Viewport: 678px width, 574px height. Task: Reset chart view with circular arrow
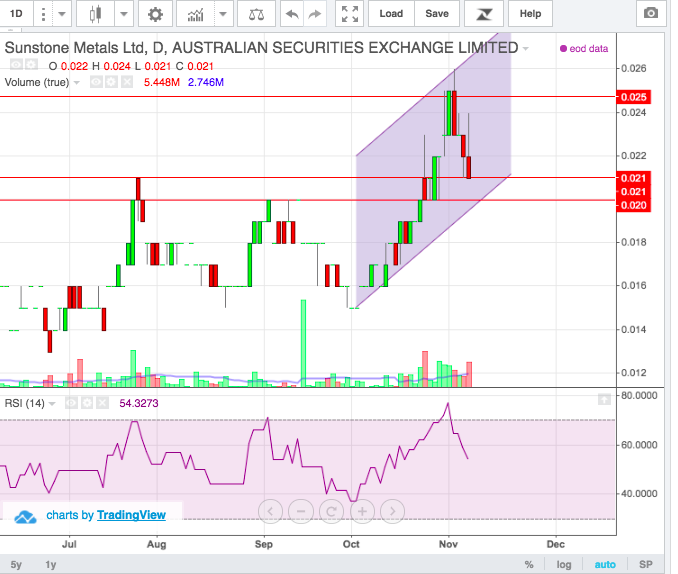point(331,511)
